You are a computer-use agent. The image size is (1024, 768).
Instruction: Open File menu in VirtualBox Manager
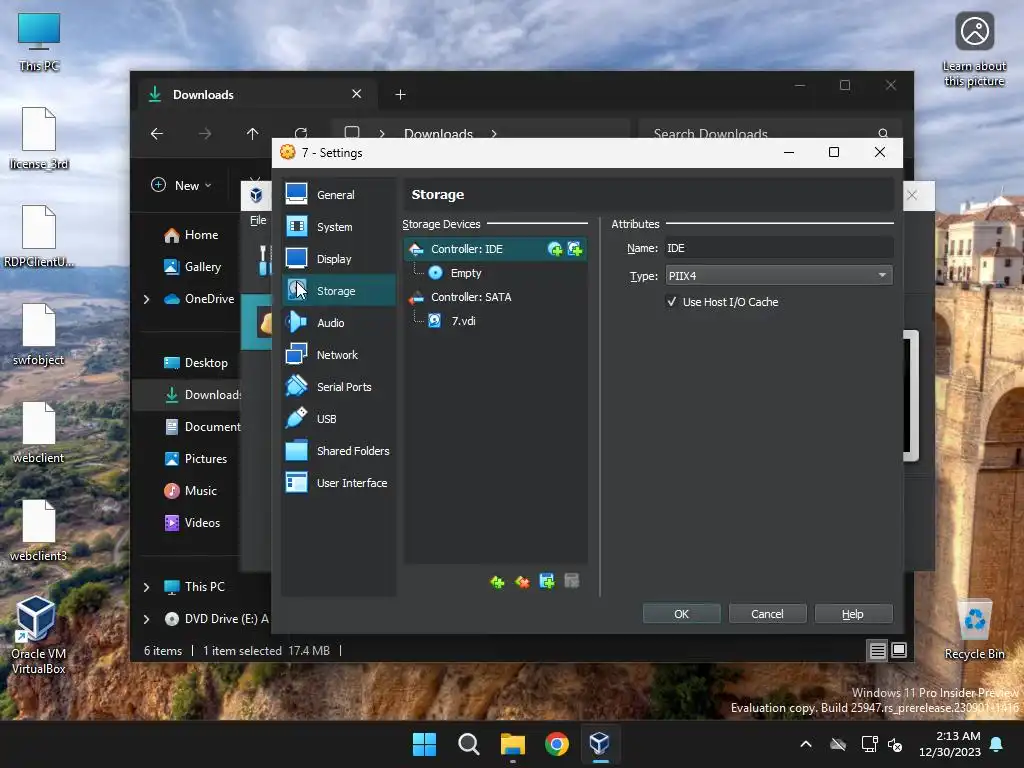(258, 220)
